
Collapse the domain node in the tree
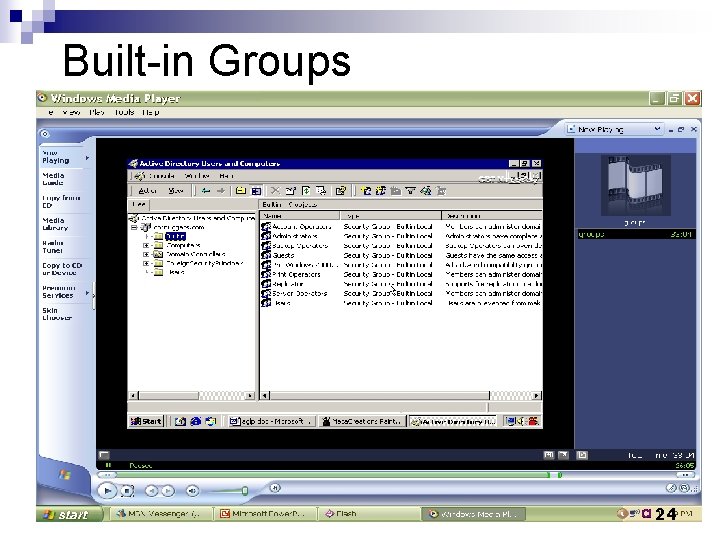134,227
